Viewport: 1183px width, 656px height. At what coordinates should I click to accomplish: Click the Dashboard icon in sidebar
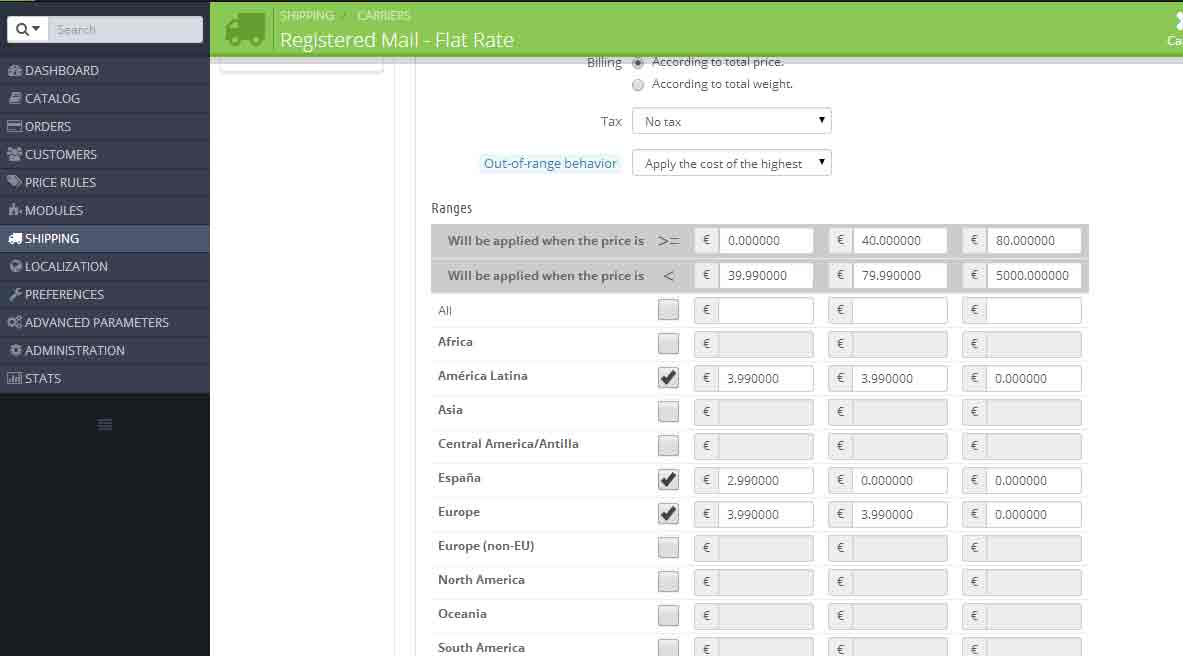[14, 70]
